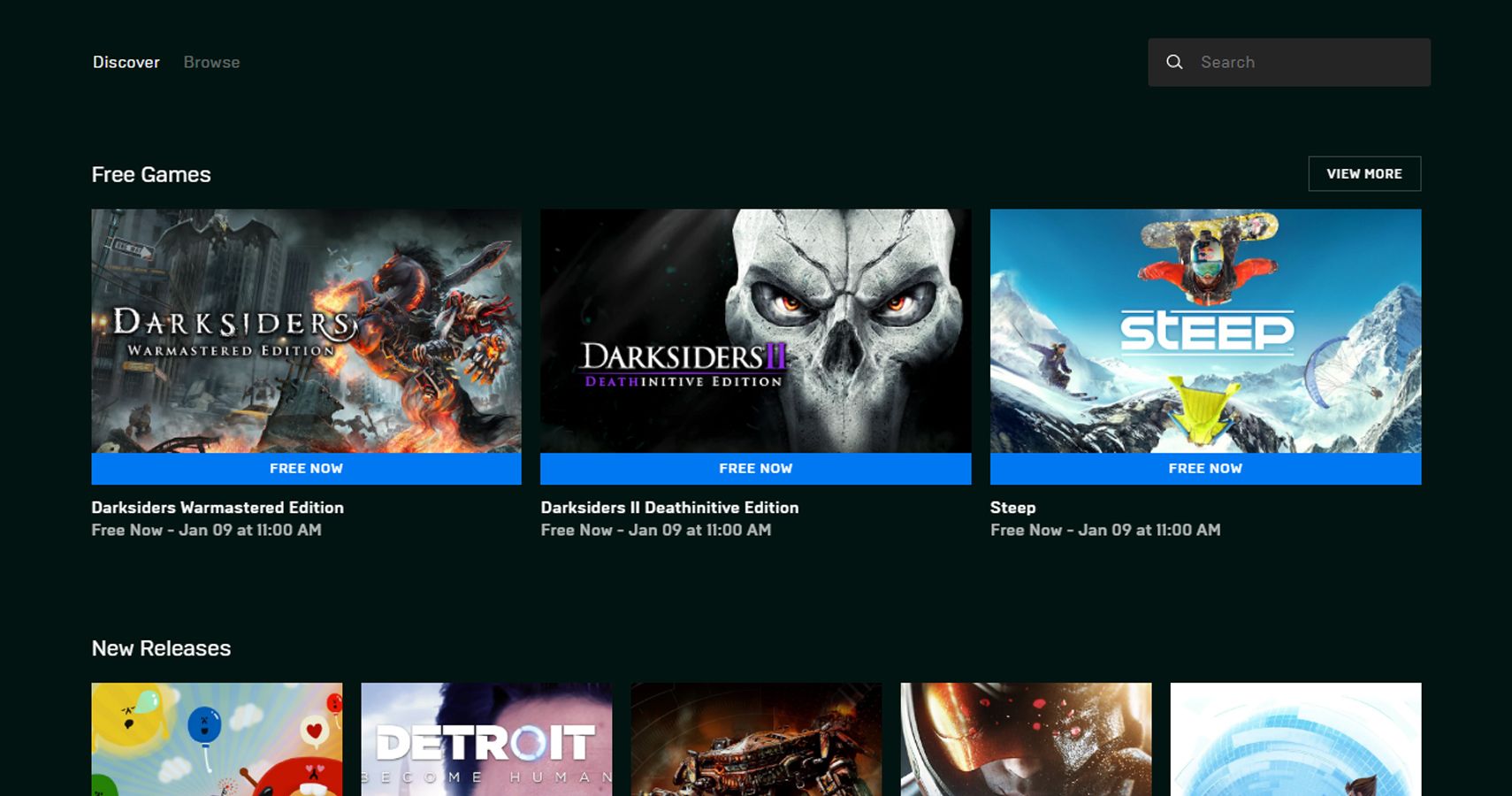Click Darksiders II's Free Now date text

656,530
